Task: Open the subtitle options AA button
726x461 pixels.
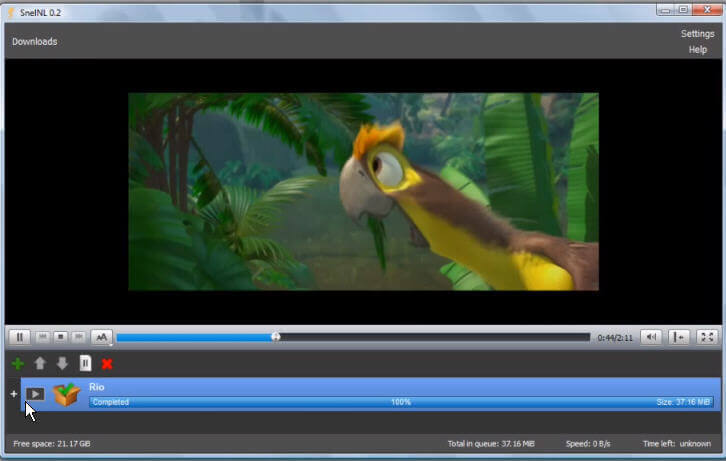Action: (101, 337)
